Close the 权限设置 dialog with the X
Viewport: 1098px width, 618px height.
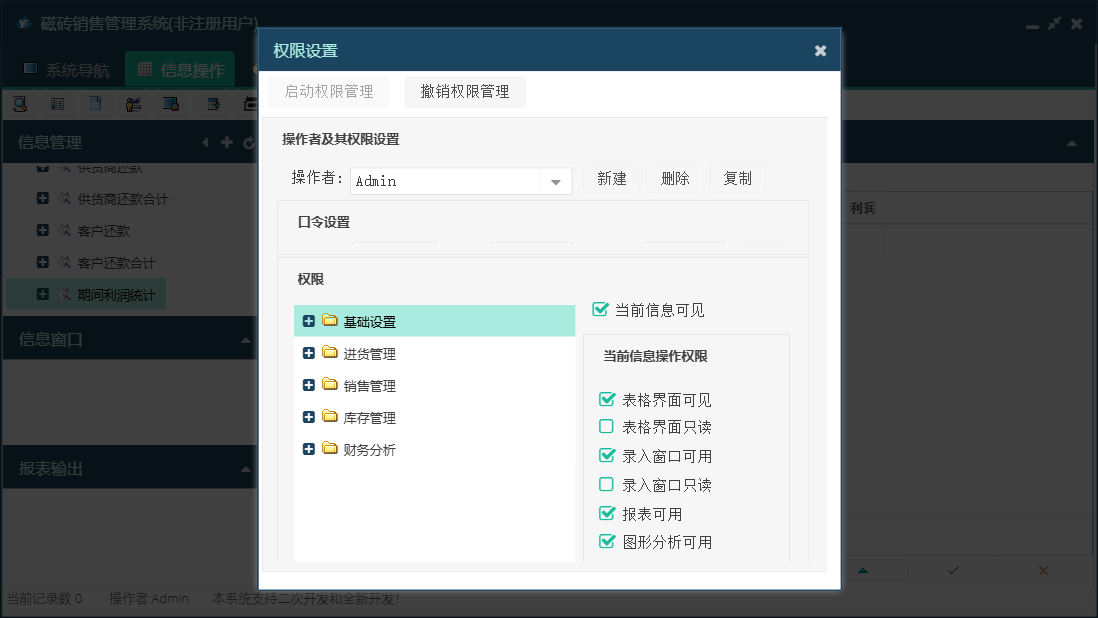(820, 51)
